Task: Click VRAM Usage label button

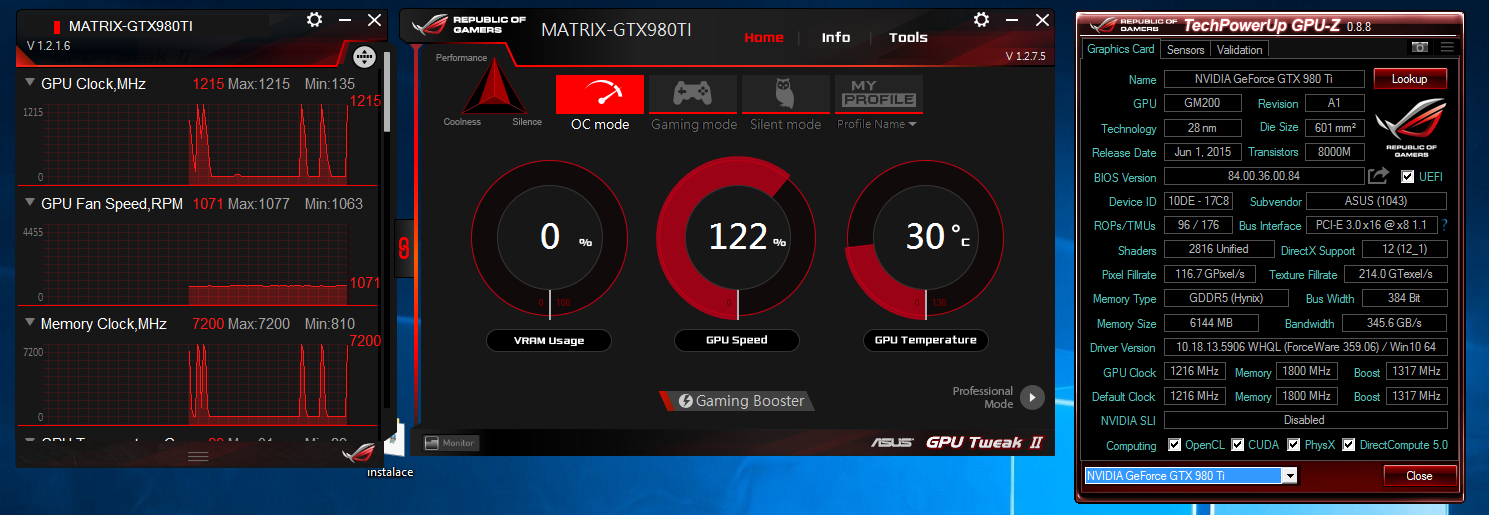Action: tap(549, 340)
